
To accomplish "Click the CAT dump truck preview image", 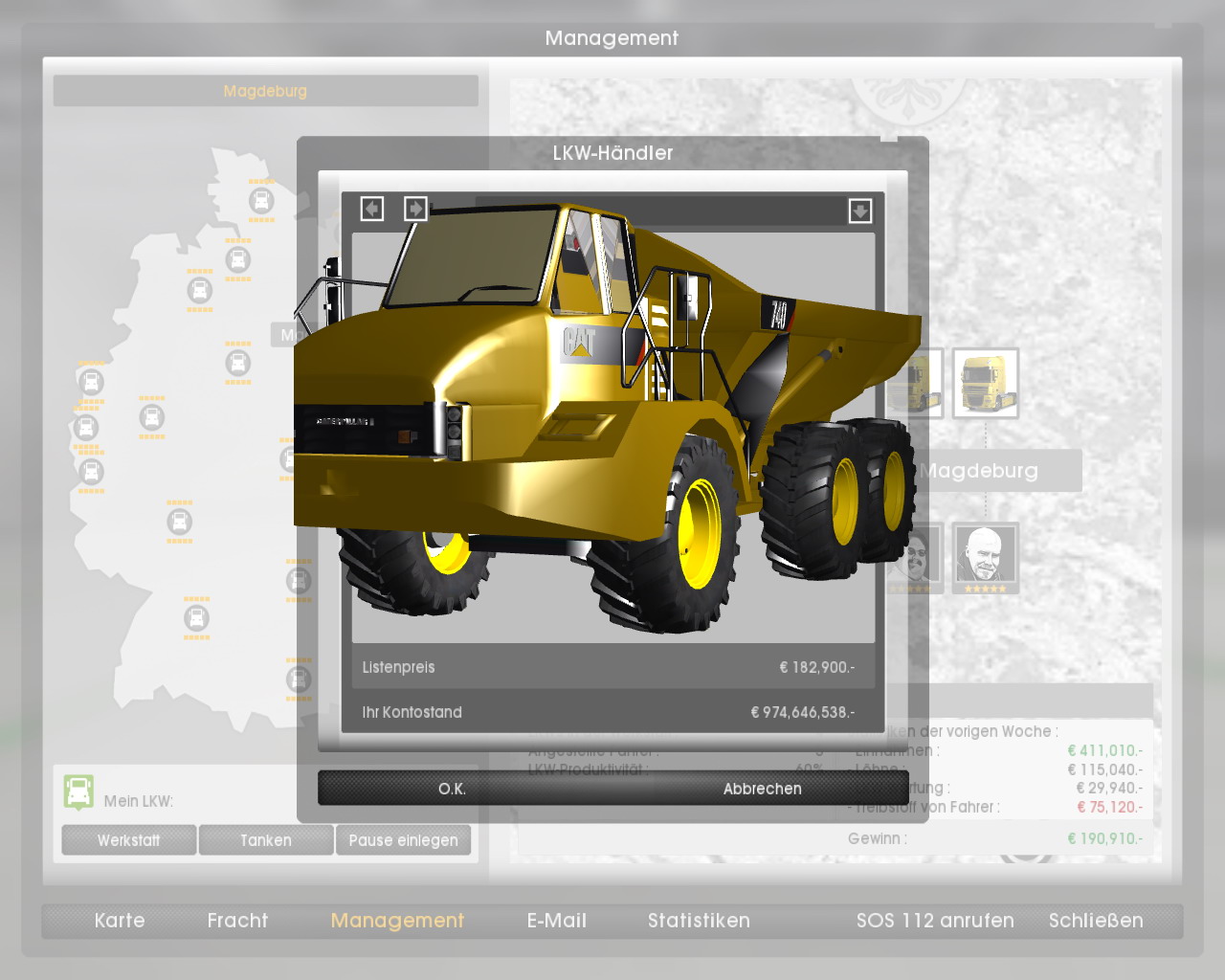I will (x=608, y=416).
